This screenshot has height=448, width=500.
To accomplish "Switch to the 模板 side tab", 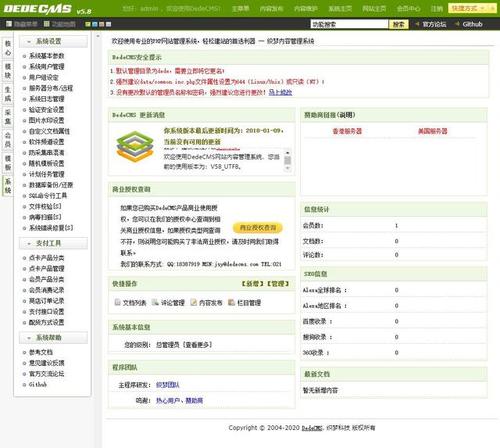I will pos(8,163).
